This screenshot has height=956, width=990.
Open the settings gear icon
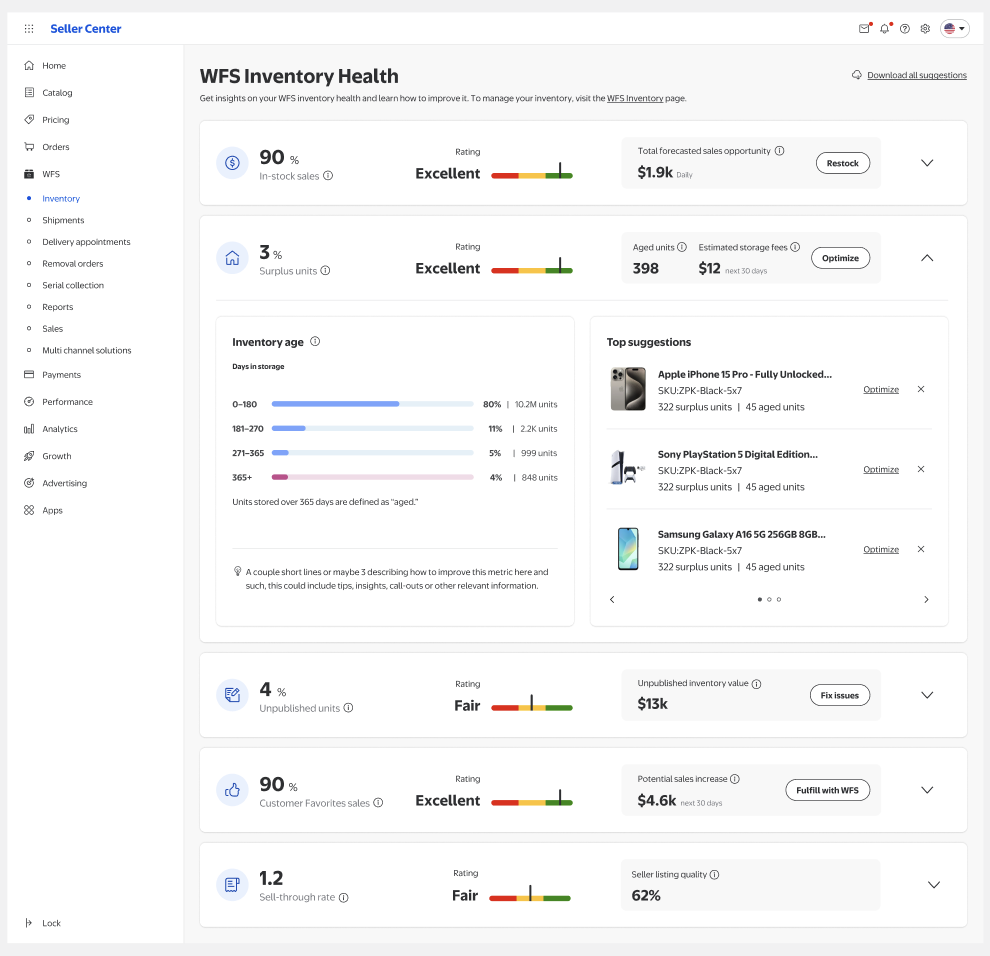pos(925,29)
